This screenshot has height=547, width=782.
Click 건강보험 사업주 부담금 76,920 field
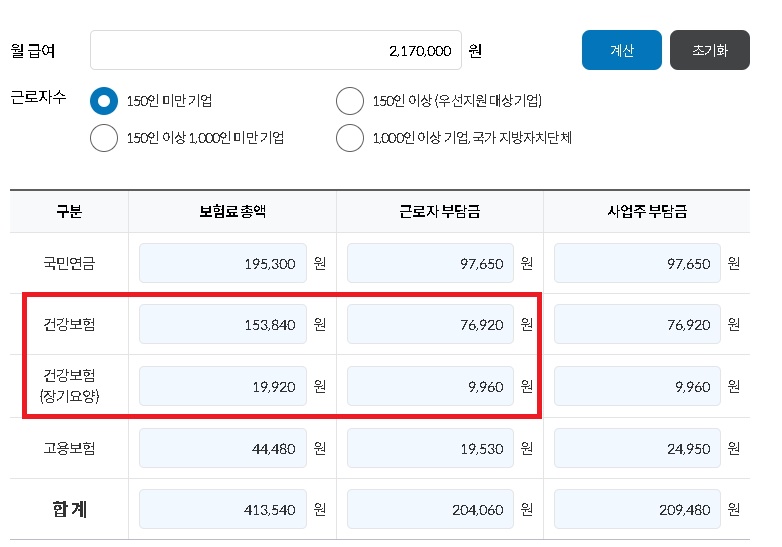point(636,325)
